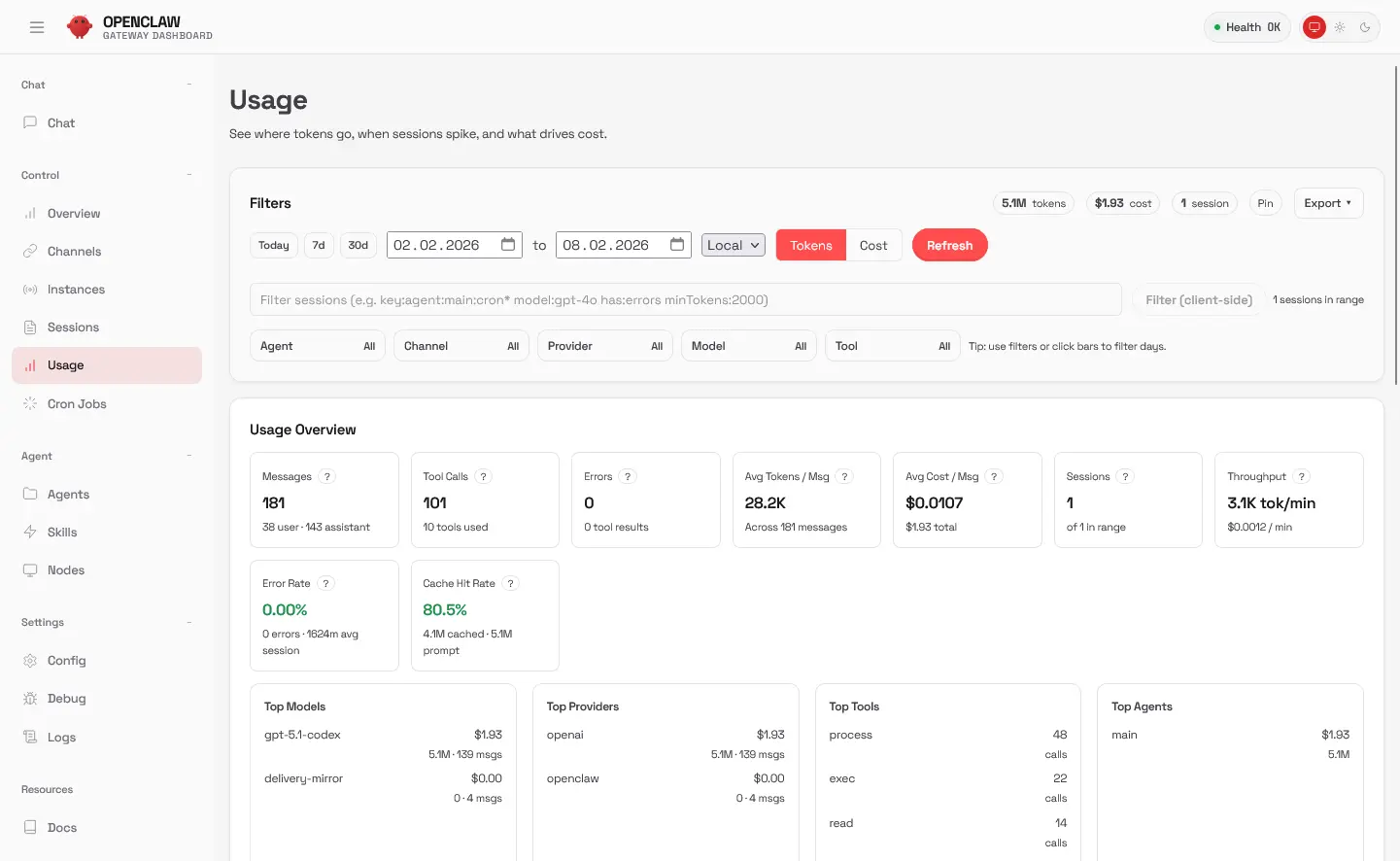Select the 7d date range button
This screenshot has height=861, width=1400.
tap(319, 246)
